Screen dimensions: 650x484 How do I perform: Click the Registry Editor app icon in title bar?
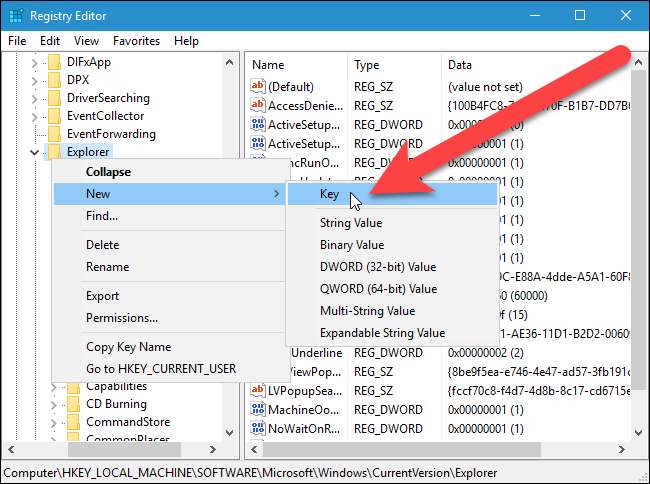click(14, 15)
